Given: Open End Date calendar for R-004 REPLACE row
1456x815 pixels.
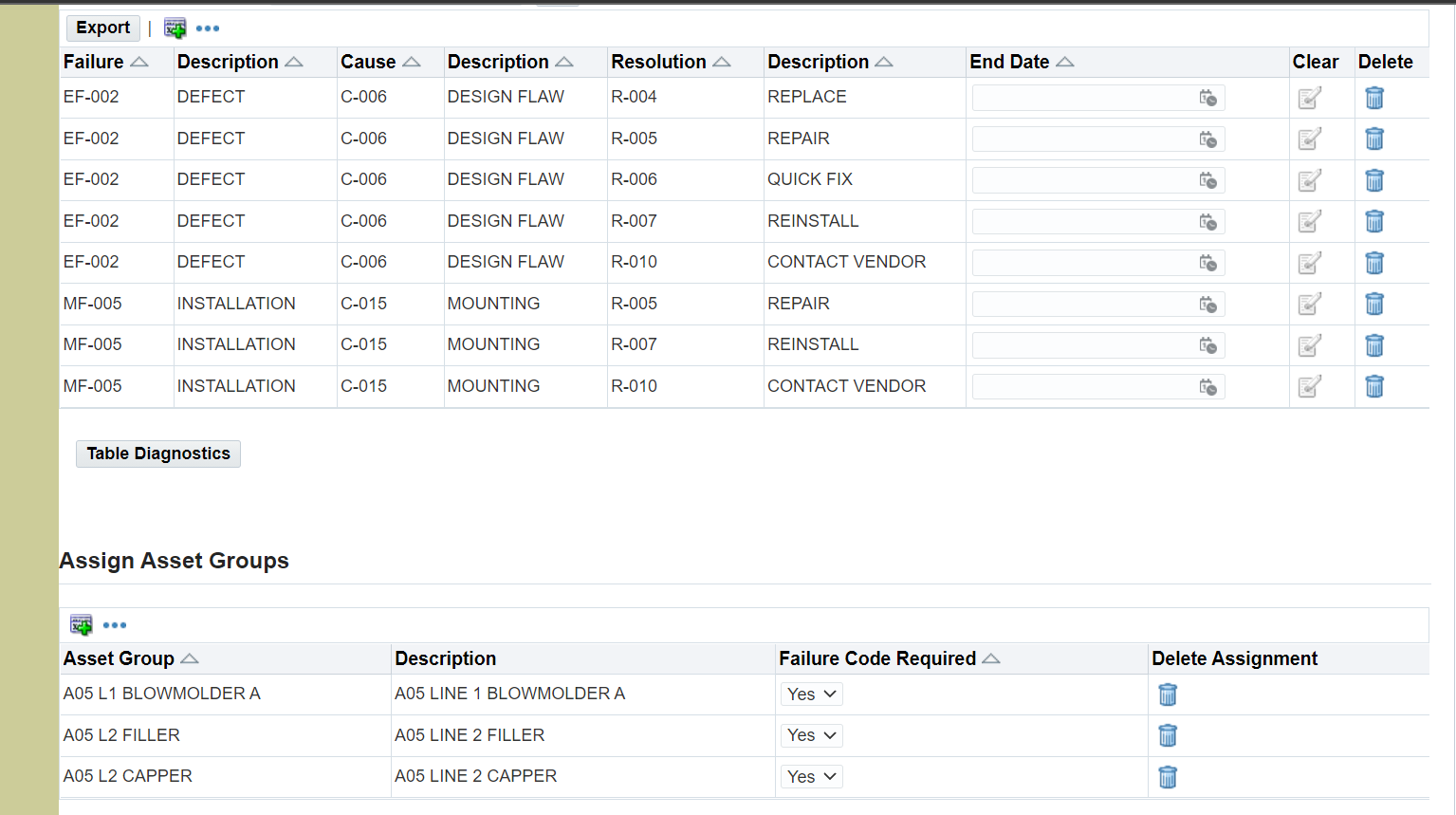Looking at the screenshot, I should (1208, 98).
